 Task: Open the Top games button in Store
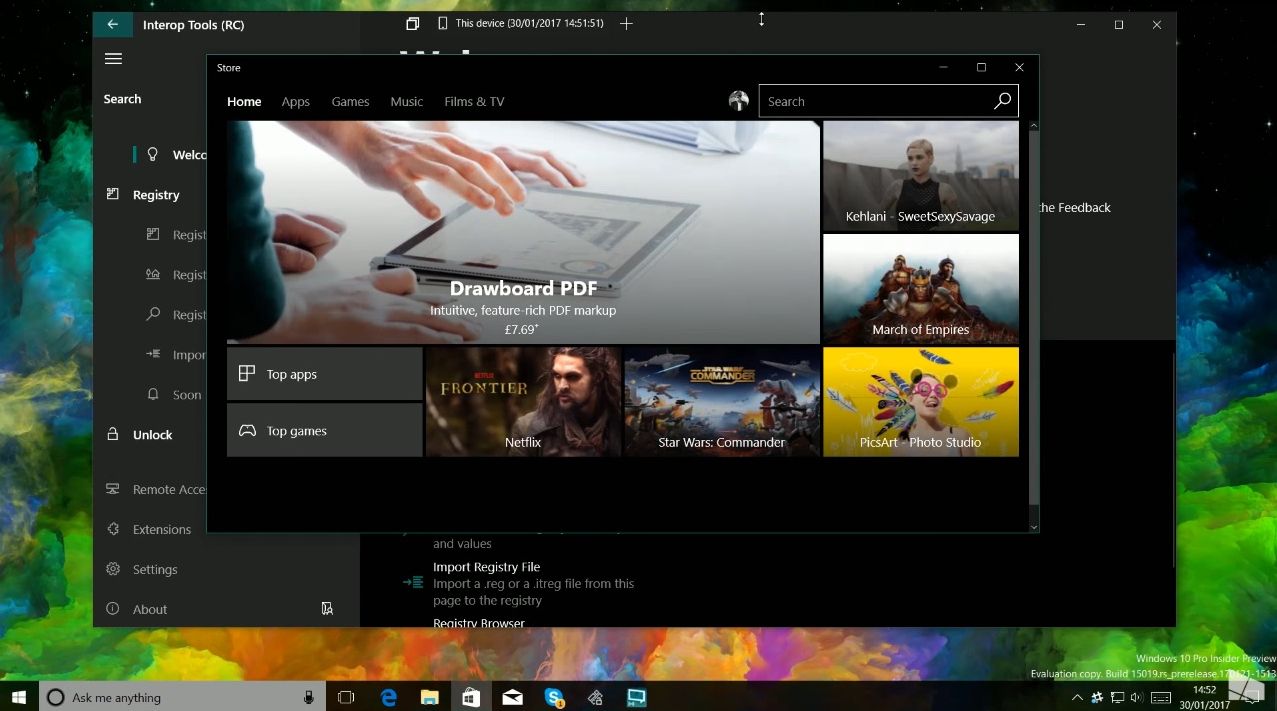(x=325, y=430)
